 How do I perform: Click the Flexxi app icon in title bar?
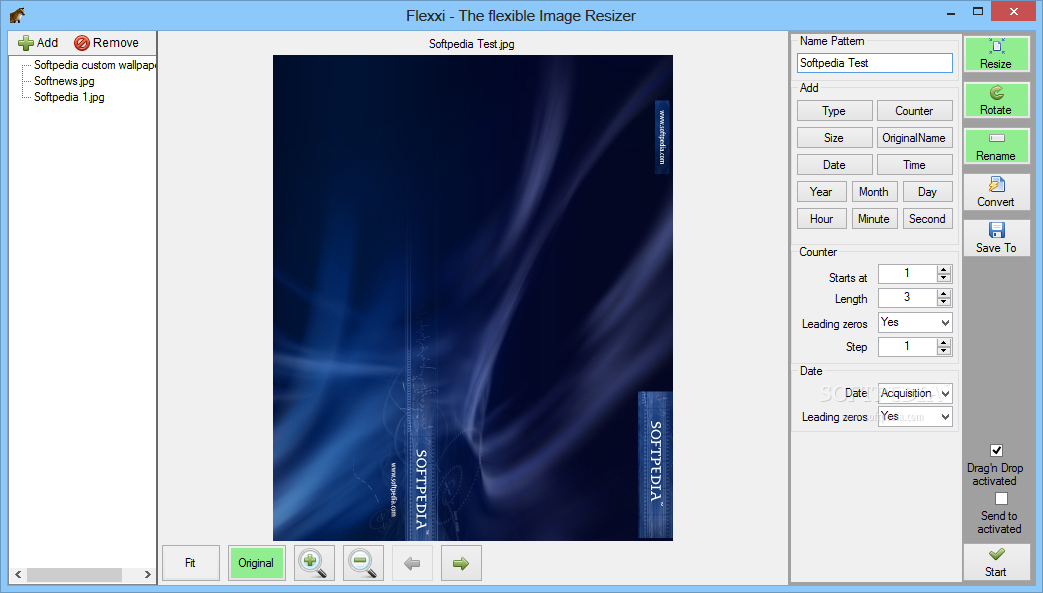[17, 15]
